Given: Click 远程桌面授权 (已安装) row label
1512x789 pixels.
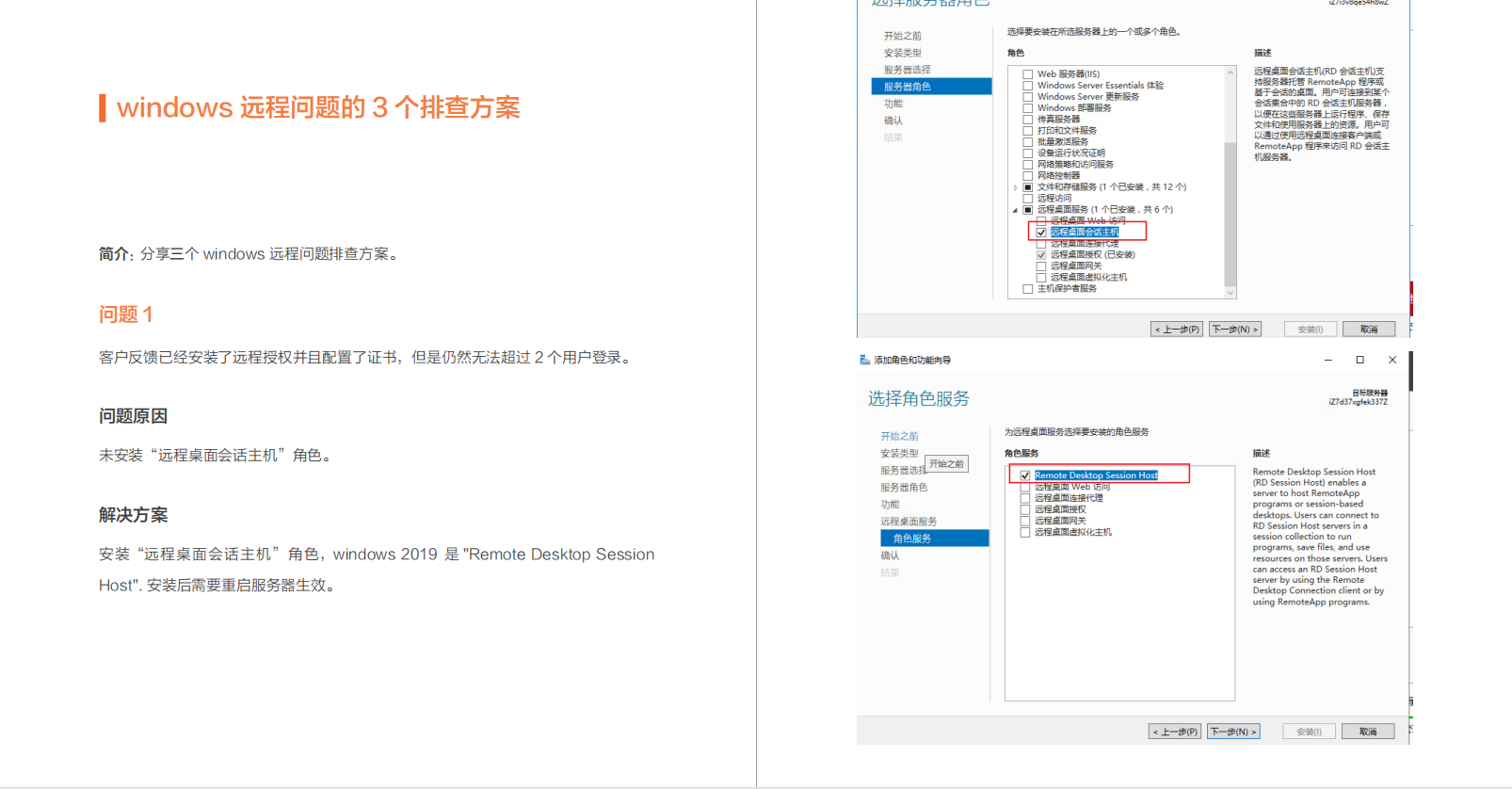Looking at the screenshot, I should (x=1093, y=255).
